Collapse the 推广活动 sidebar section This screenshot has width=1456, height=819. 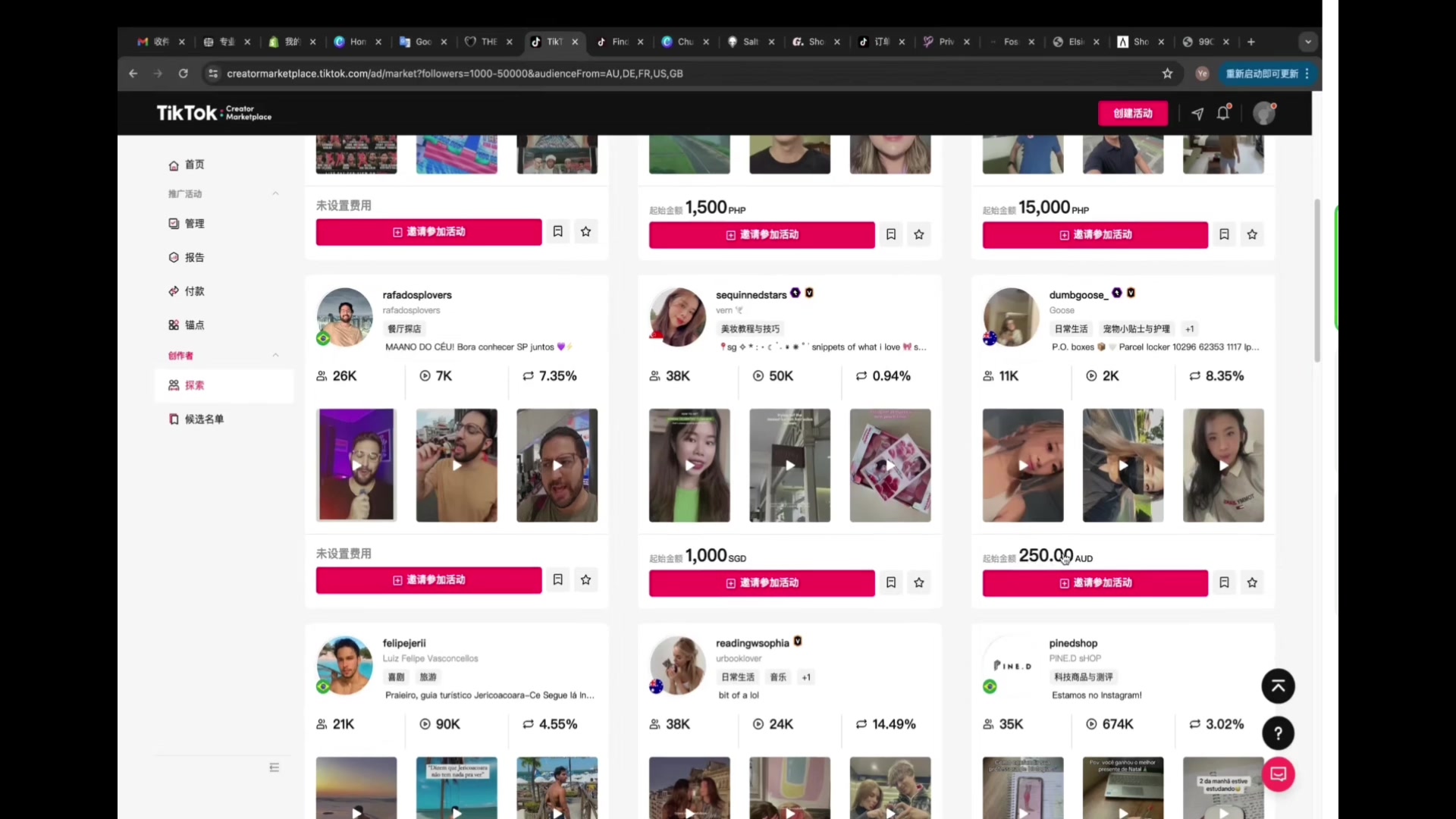(x=275, y=194)
